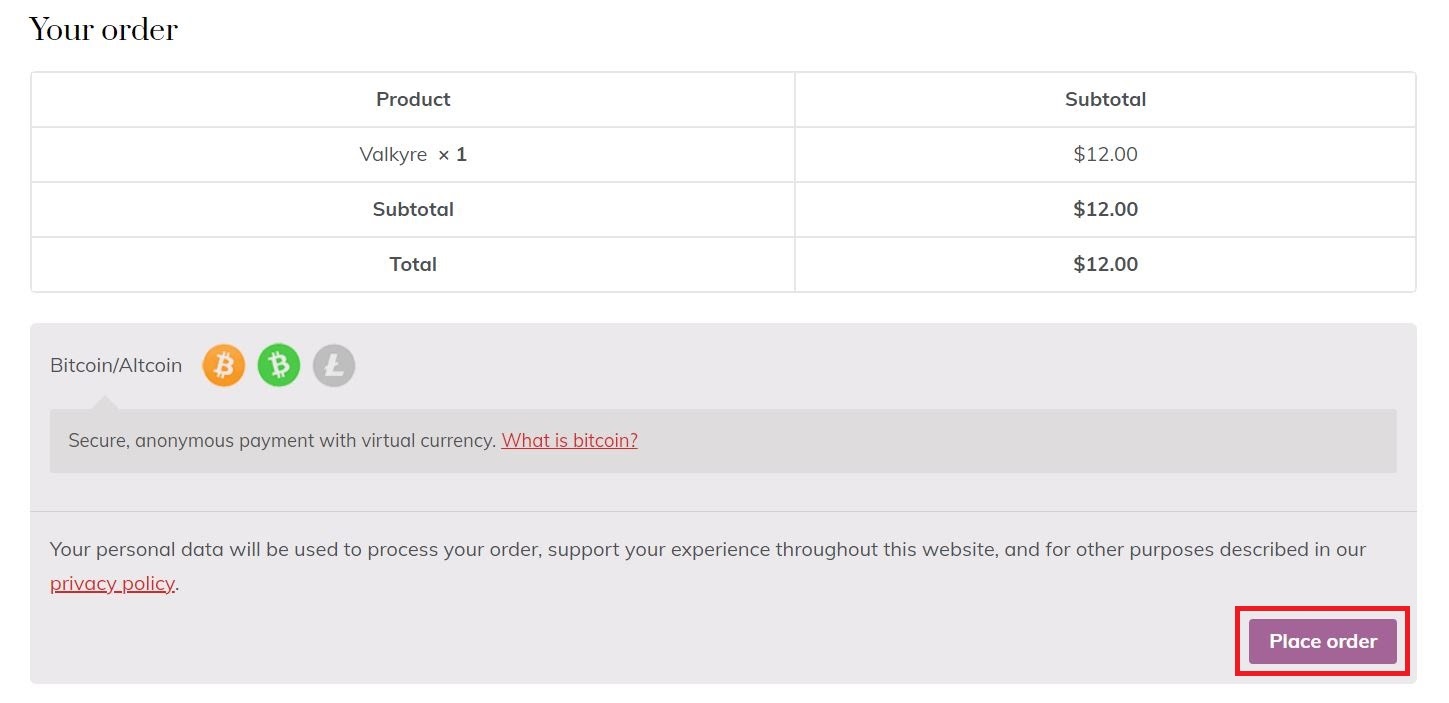Image resolution: width=1449 pixels, height=703 pixels.
Task: Click the green Bitcoin Cash icon
Action: point(279,366)
